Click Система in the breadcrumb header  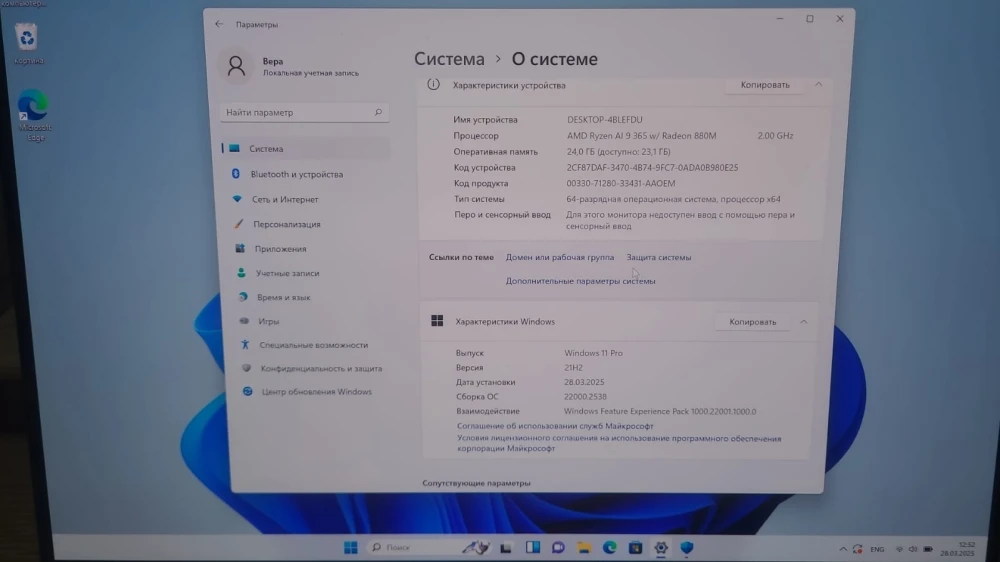[449, 59]
